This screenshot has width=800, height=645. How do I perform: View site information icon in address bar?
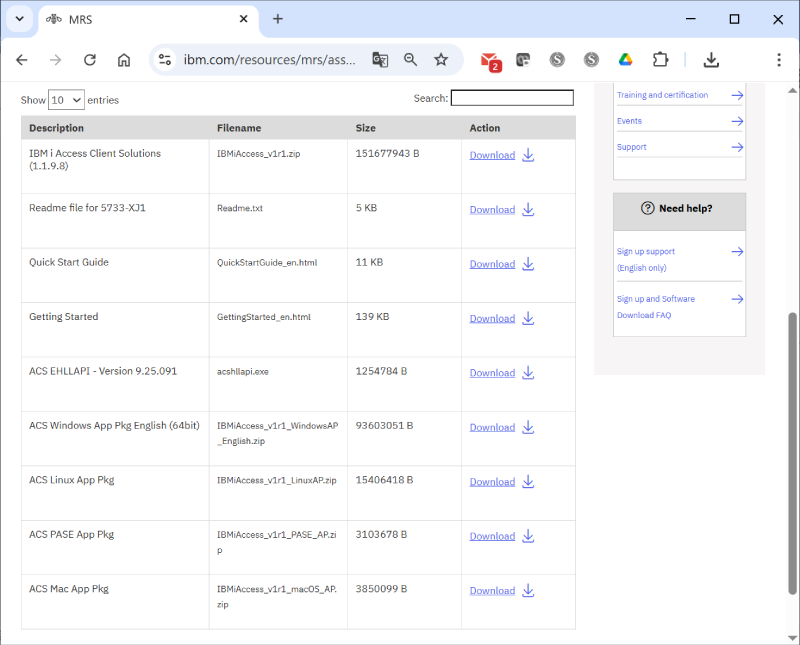(164, 60)
